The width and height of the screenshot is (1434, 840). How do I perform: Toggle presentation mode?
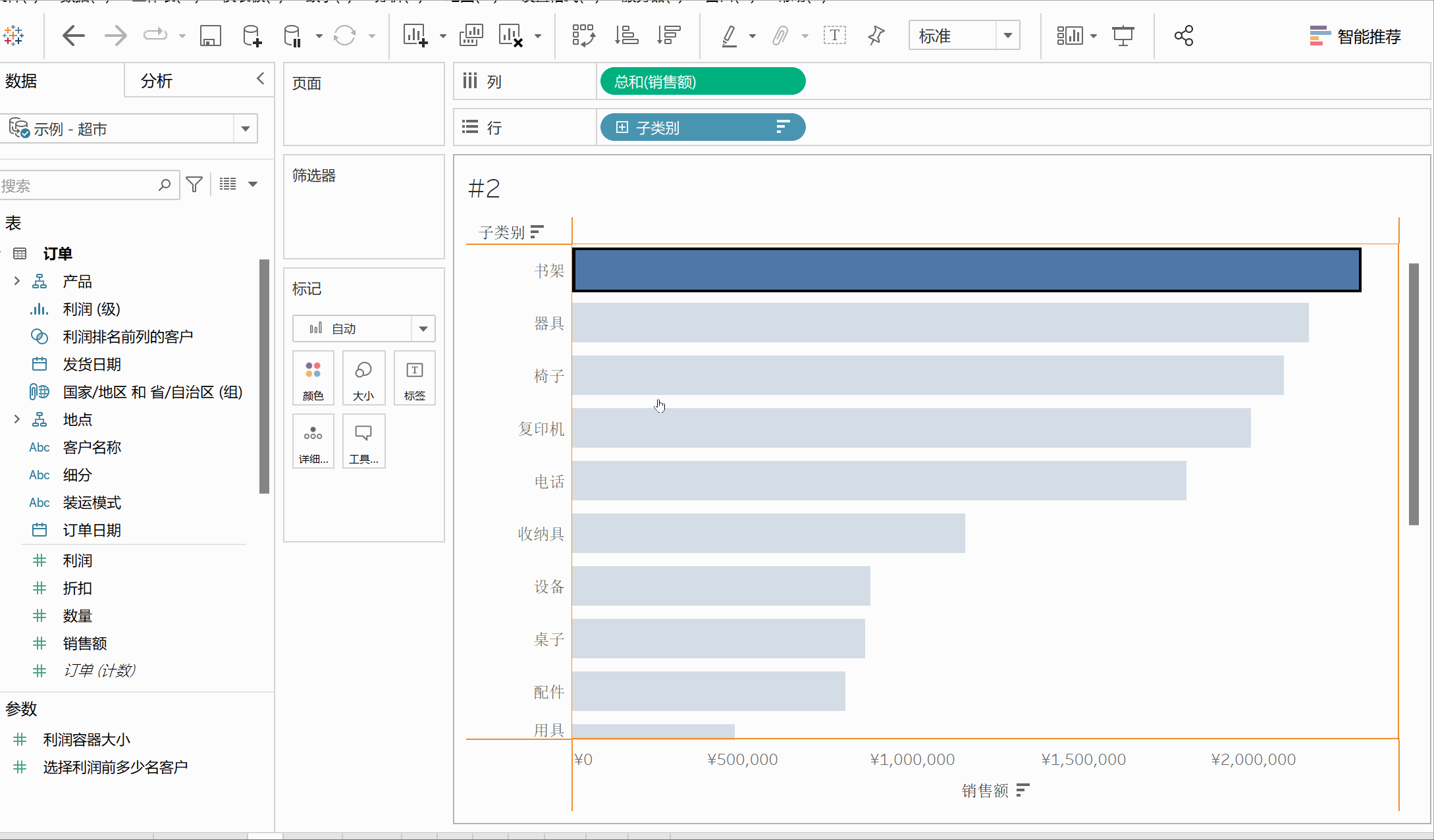[x=1123, y=36]
